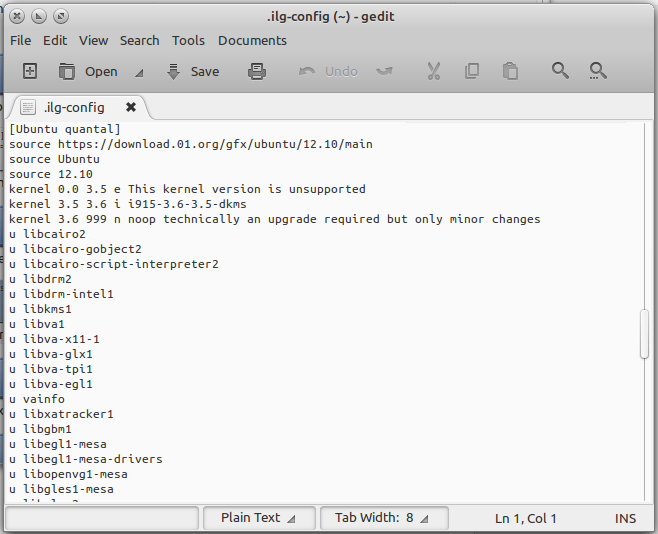This screenshot has width=658, height=534.
Task: Minimize the gedit window
Action: [x=39, y=16]
